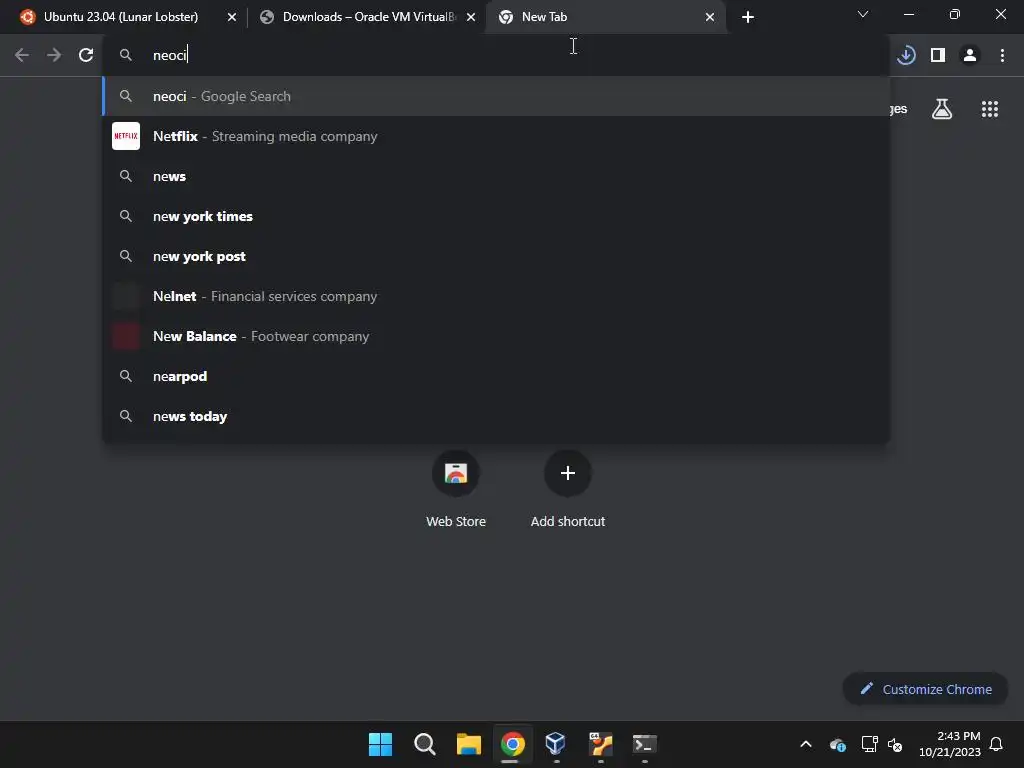
Task: Expand the tab search dropdown
Action: pos(863,14)
